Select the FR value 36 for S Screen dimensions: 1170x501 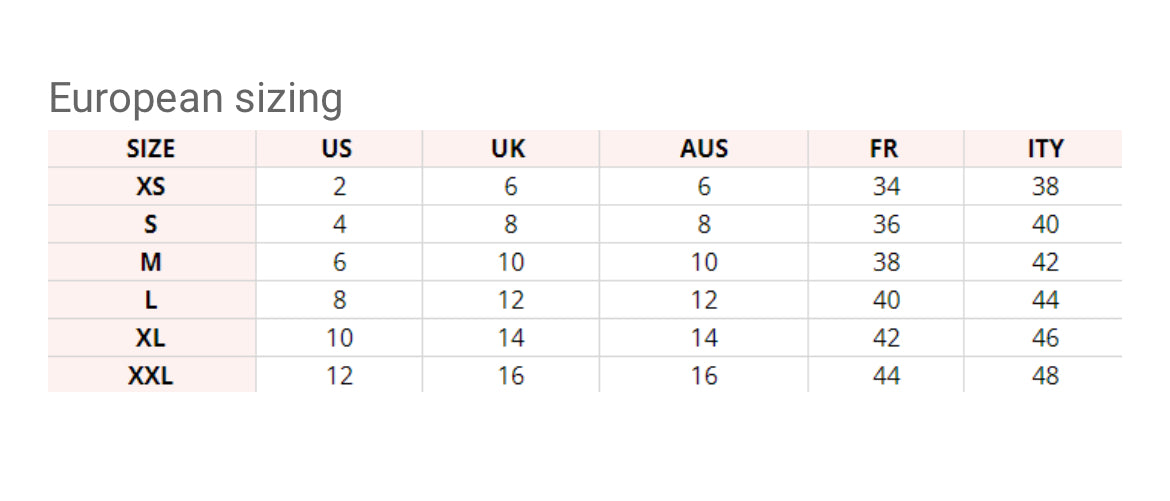coord(886,224)
